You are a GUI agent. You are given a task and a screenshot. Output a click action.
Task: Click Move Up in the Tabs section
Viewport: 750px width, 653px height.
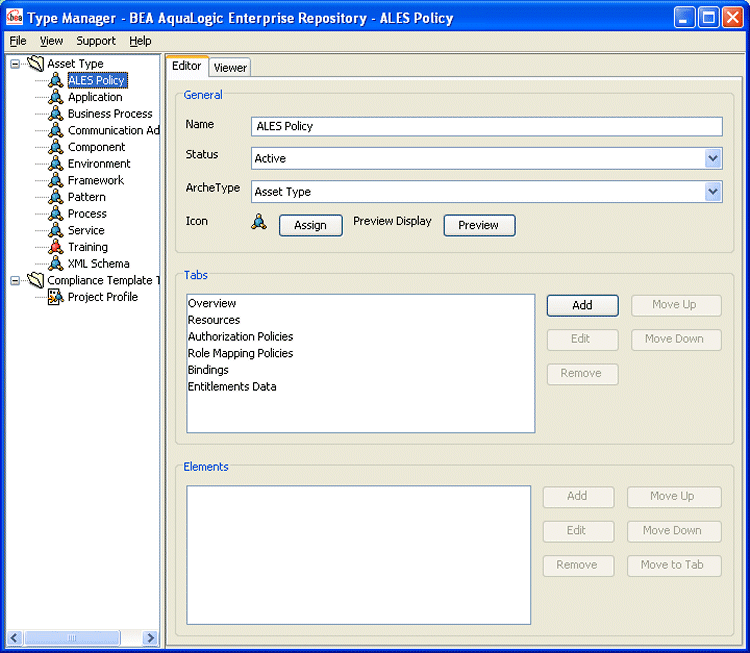point(675,305)
